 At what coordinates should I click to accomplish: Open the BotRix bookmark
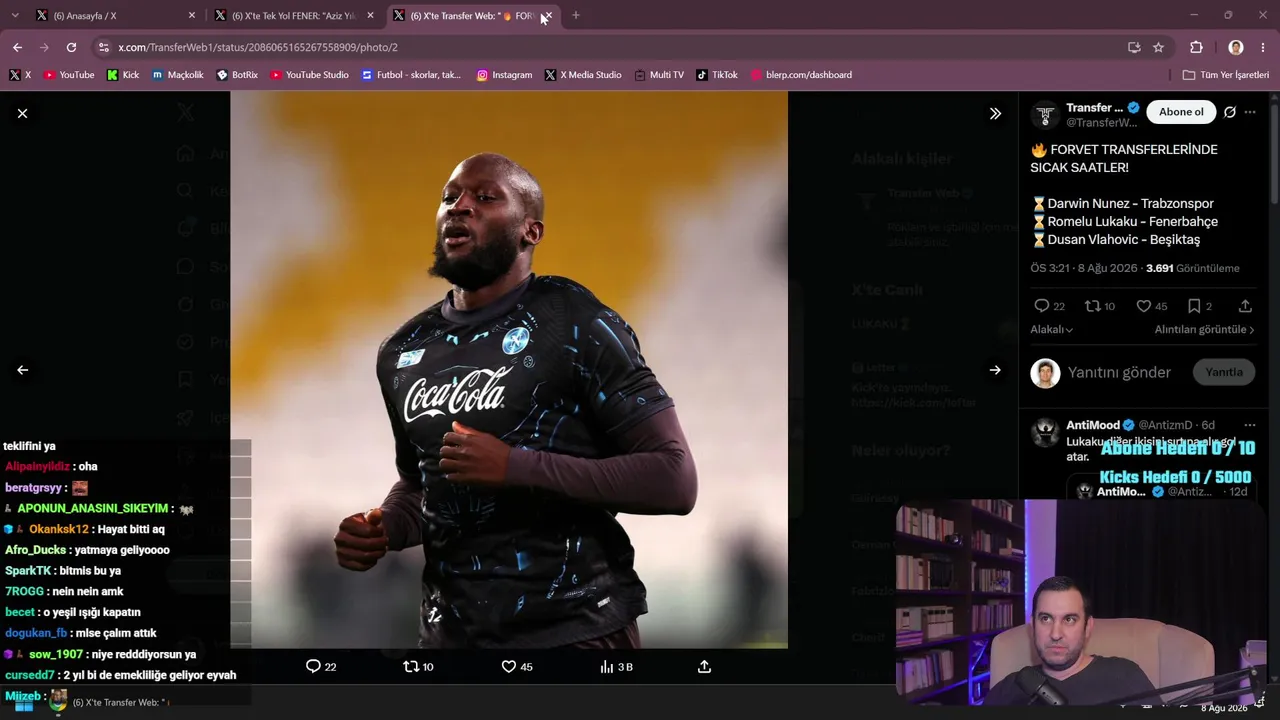tap(237, 75)
